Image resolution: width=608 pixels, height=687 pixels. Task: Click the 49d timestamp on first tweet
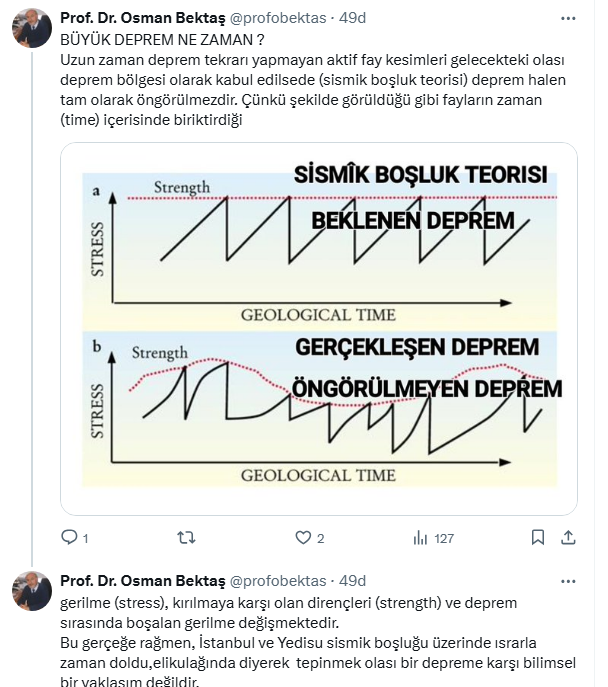point(353,18)
